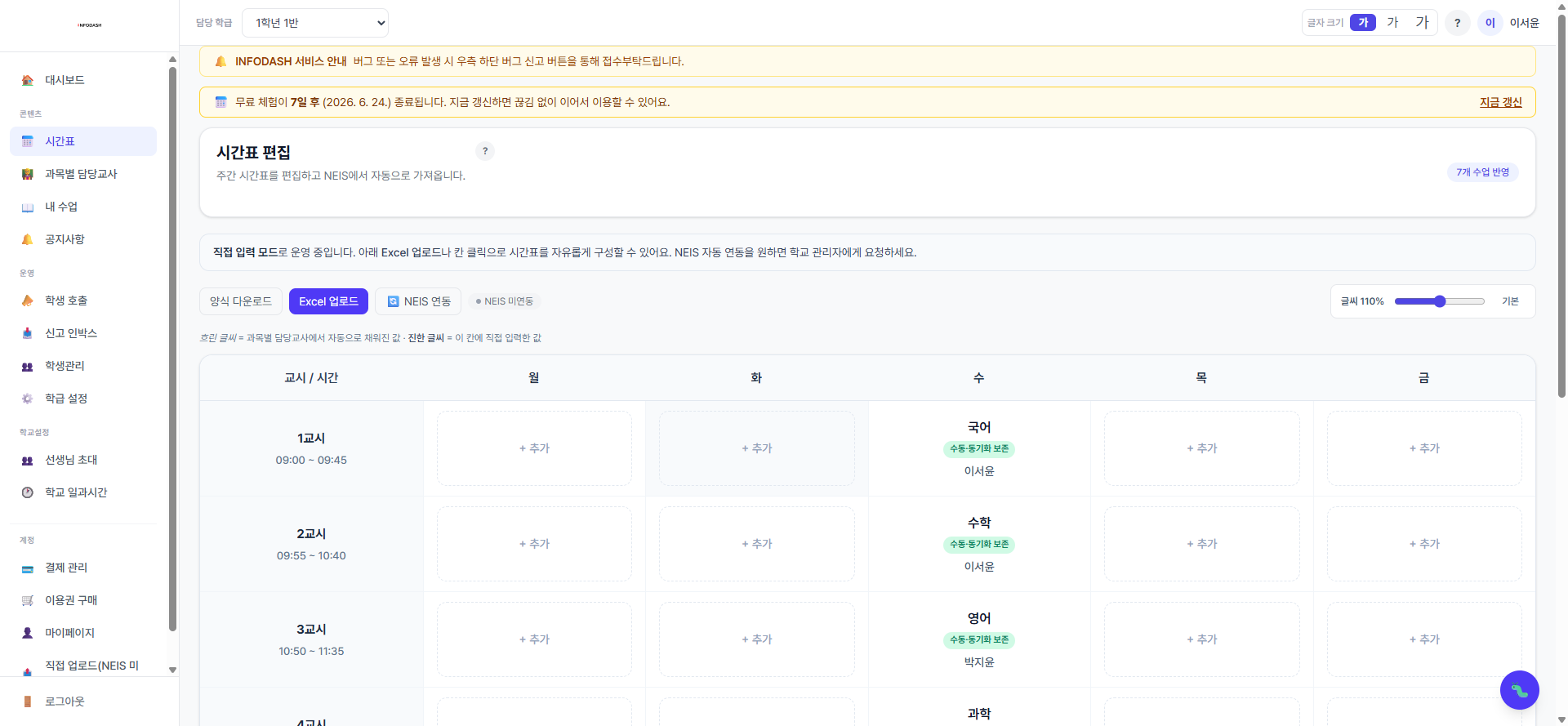The image size is (1568, 726).
Task: Add class for 금 3교시
Action: click(1424, 639)
